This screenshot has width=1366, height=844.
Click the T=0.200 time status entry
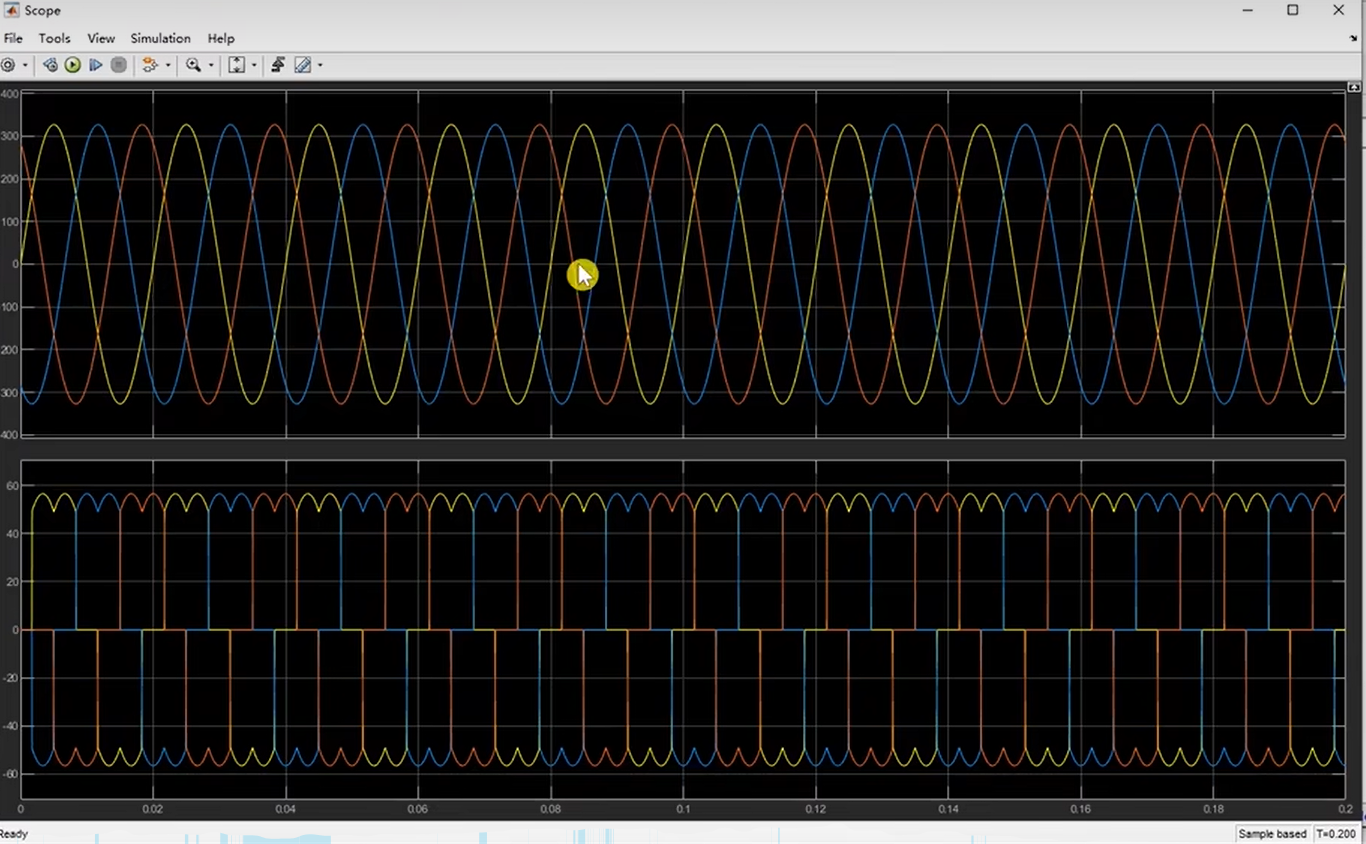[x=1336, y=834]
